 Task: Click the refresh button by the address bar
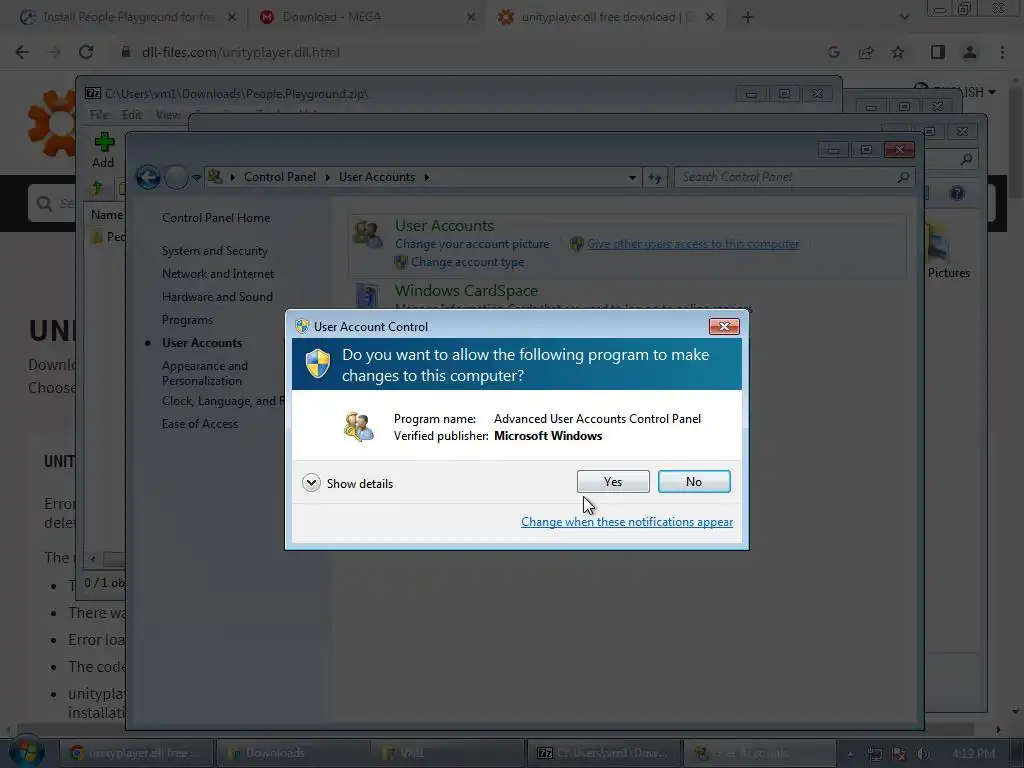(x=654, y=178)
